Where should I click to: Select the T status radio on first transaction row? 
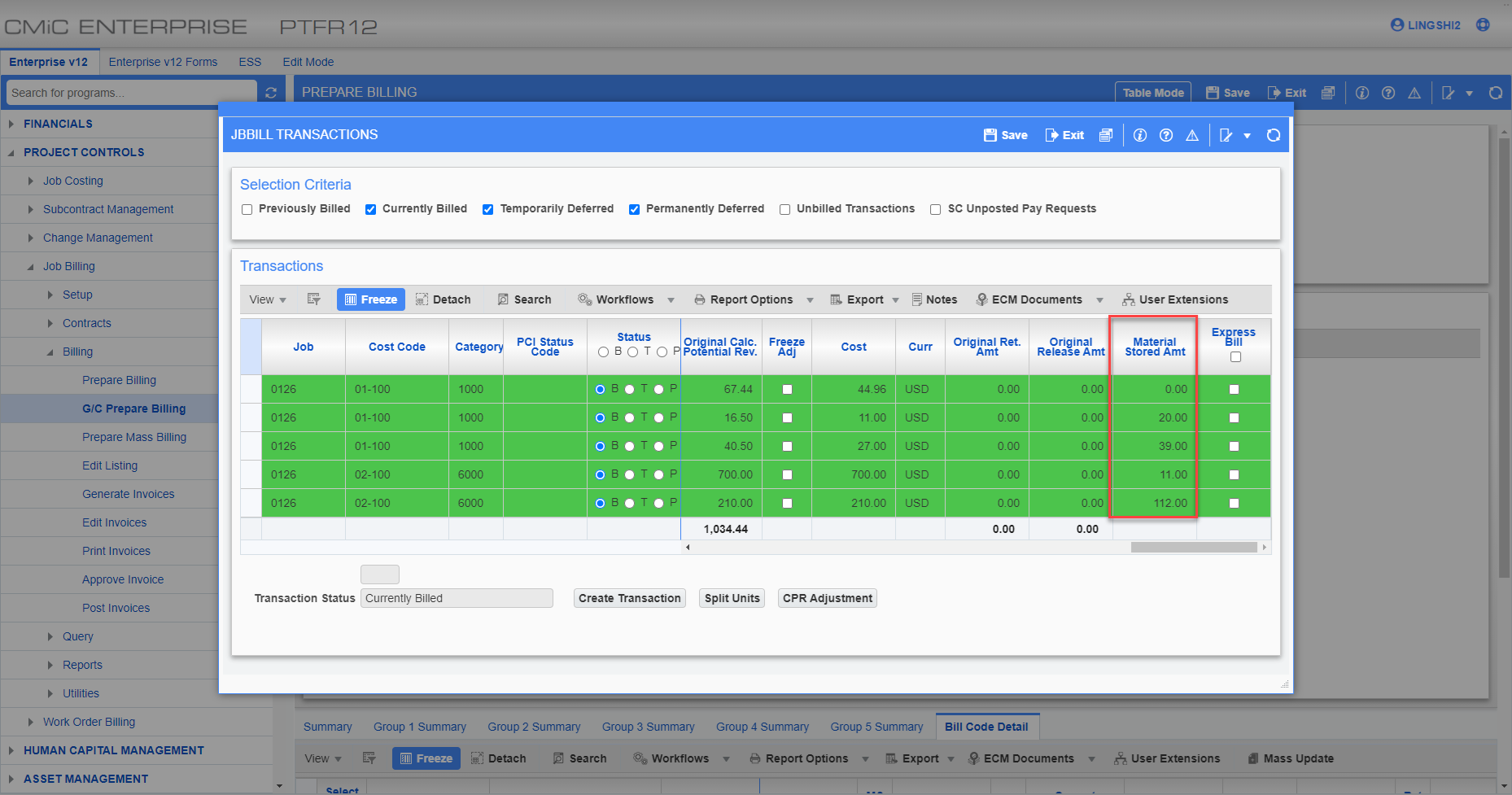[629, 389]
